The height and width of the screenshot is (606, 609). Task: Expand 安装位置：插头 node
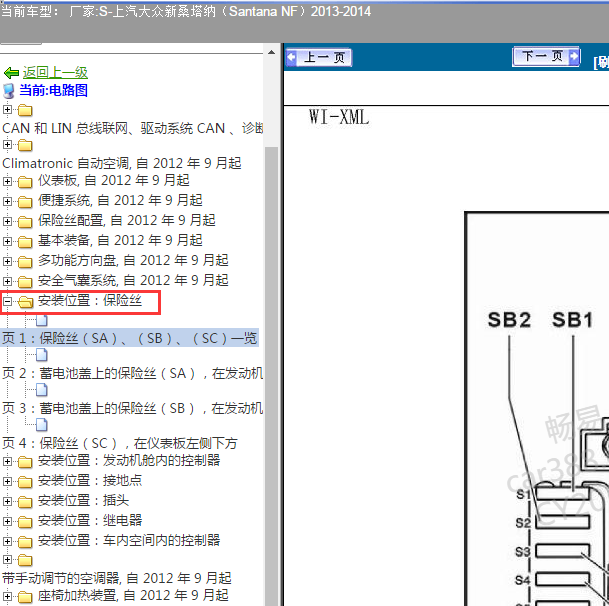[7, 501]
